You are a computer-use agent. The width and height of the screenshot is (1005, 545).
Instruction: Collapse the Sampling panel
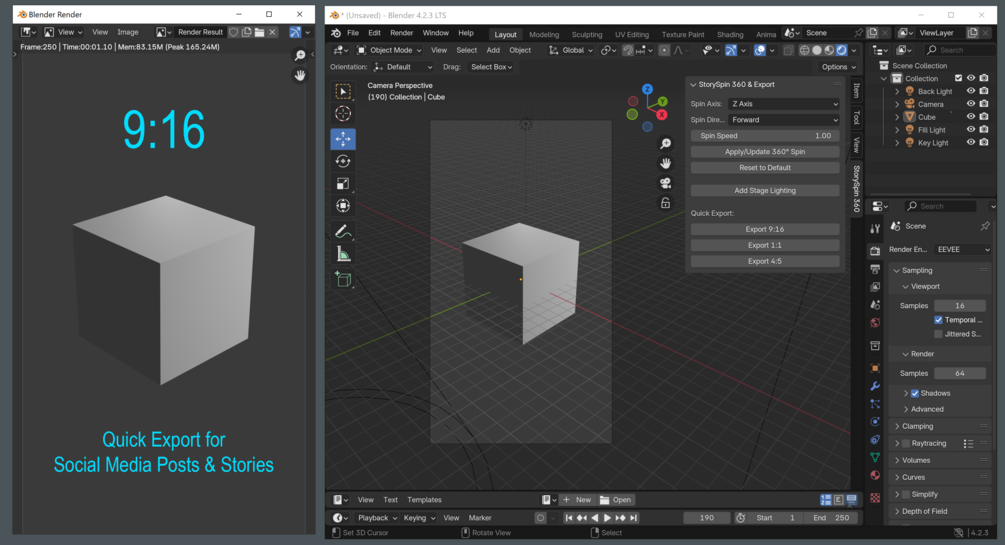pos(917,271)
